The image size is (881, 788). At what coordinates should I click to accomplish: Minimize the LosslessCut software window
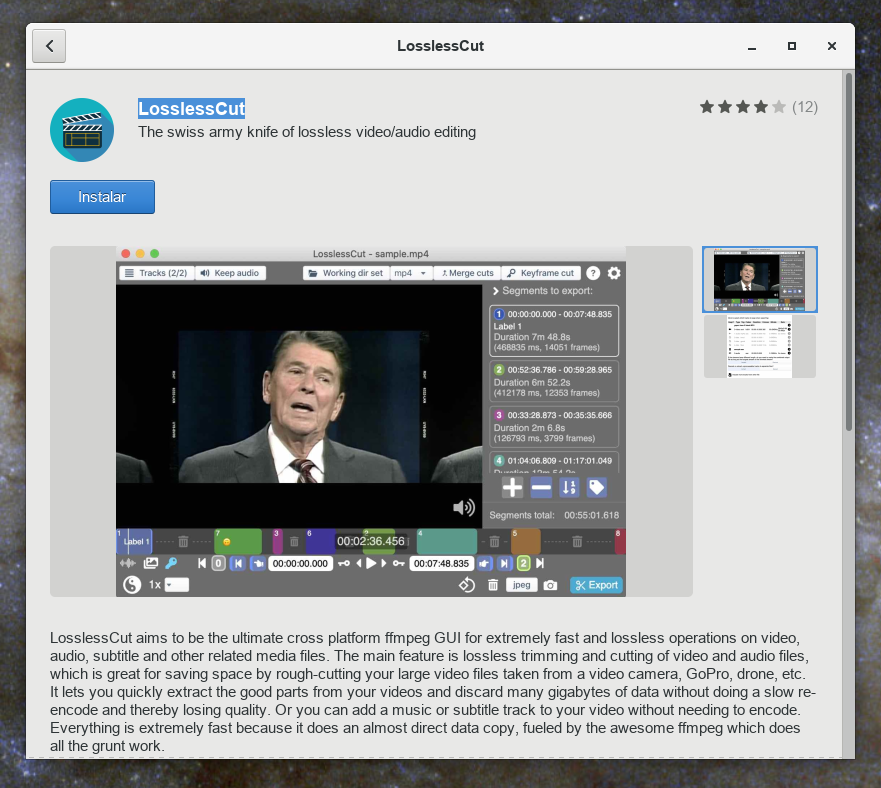click(752, 46)
